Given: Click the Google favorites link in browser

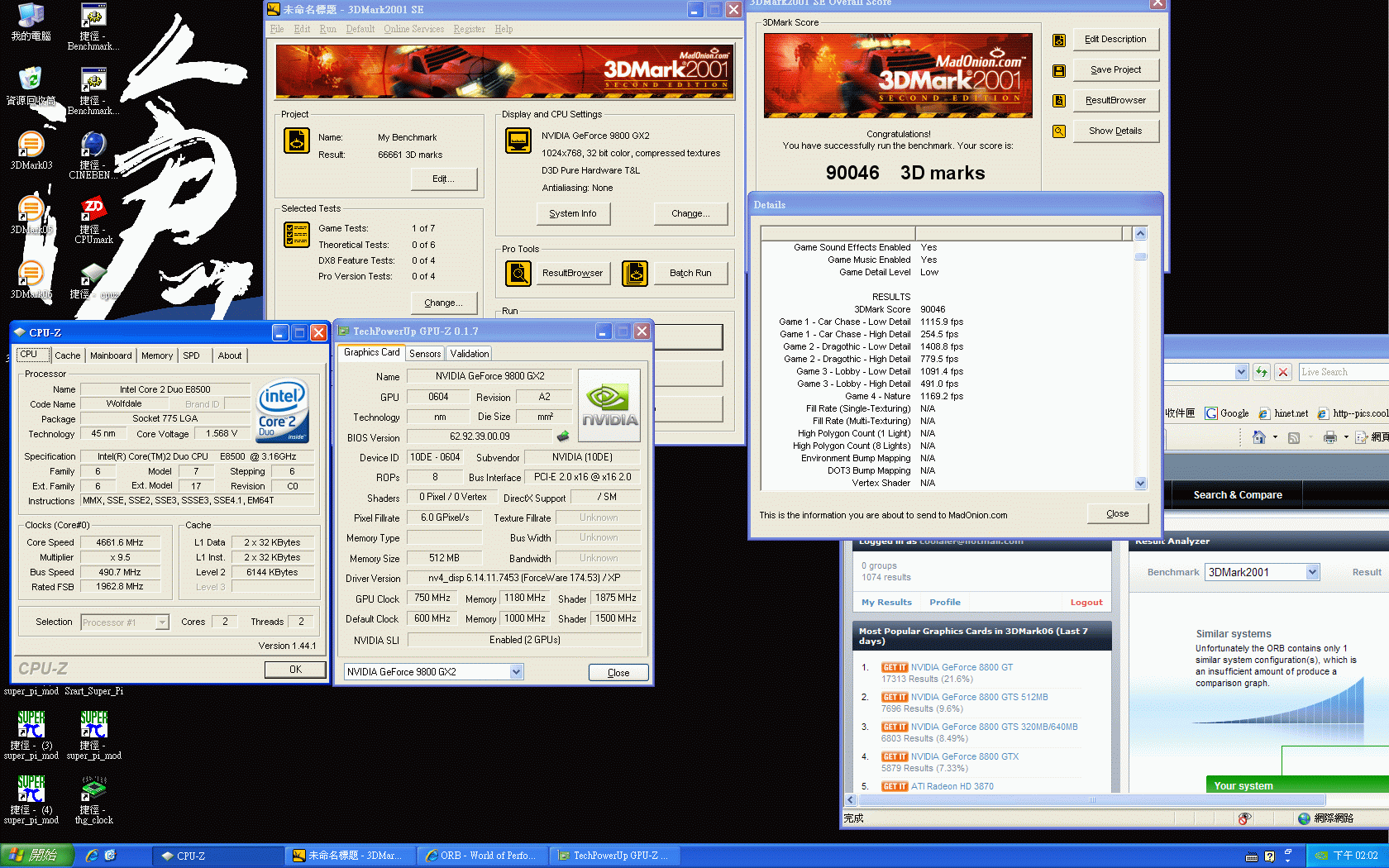Looking at the screenshot, I should coord(1227,413).
